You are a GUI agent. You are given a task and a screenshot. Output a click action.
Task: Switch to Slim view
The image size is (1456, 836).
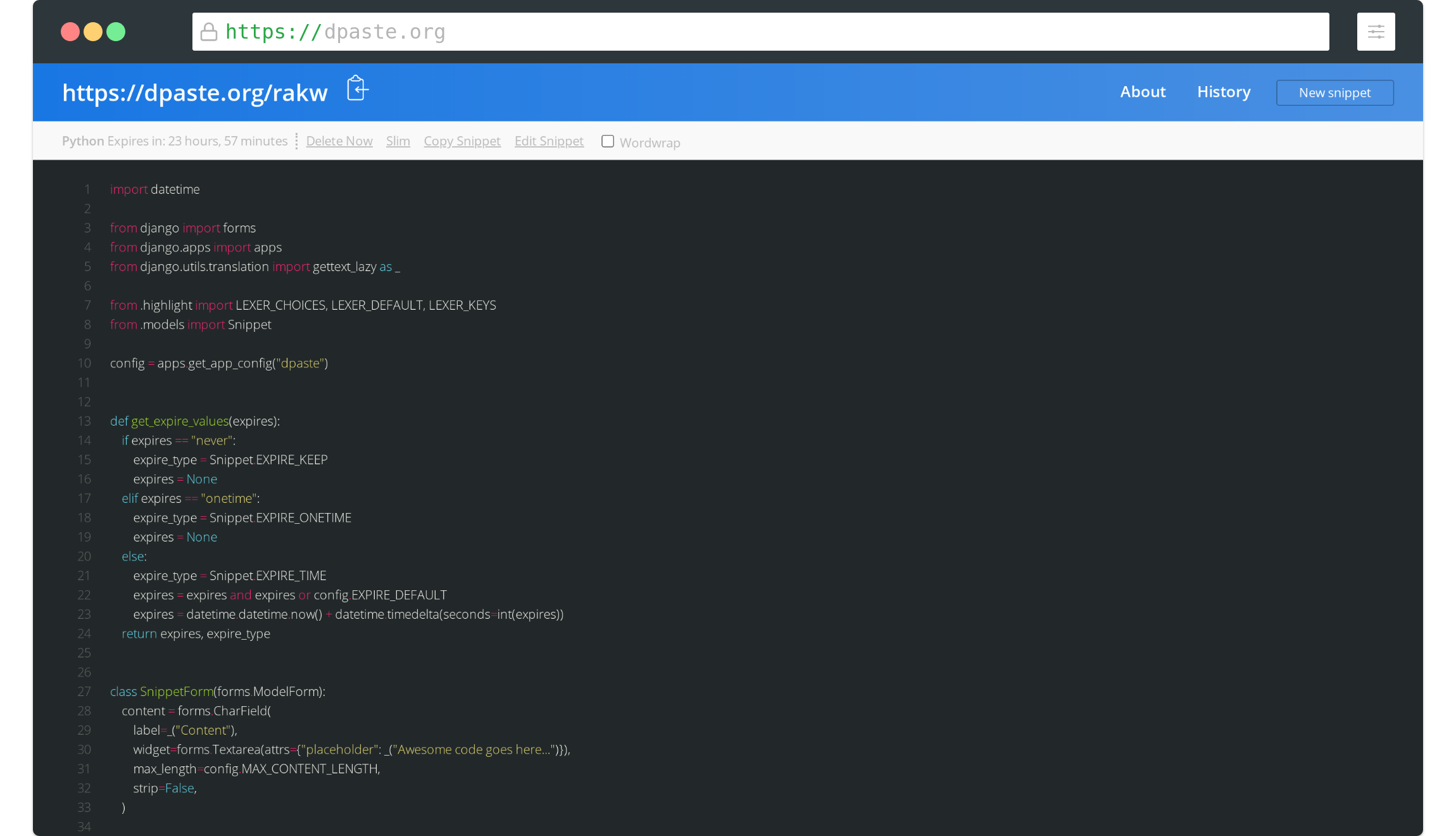coord(398,141)
